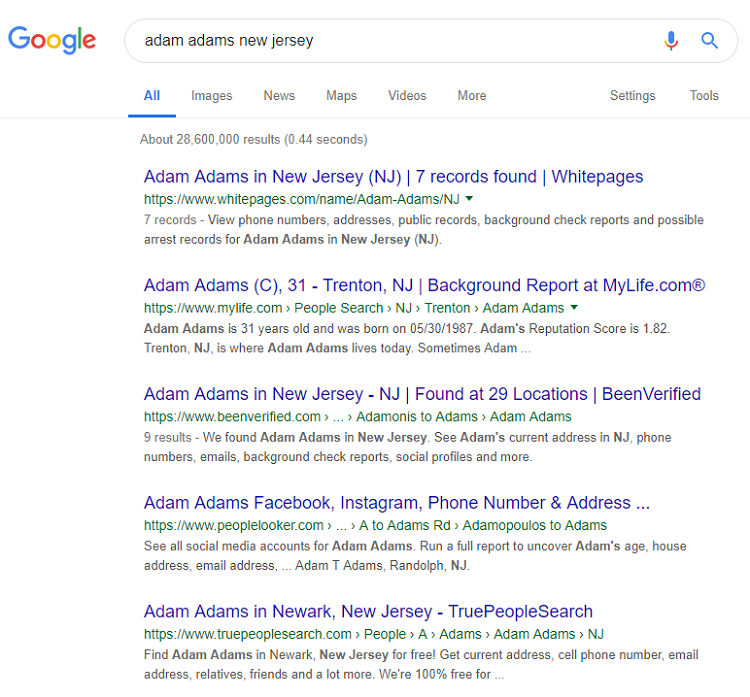Select the All tab

[x=152, y=96]
